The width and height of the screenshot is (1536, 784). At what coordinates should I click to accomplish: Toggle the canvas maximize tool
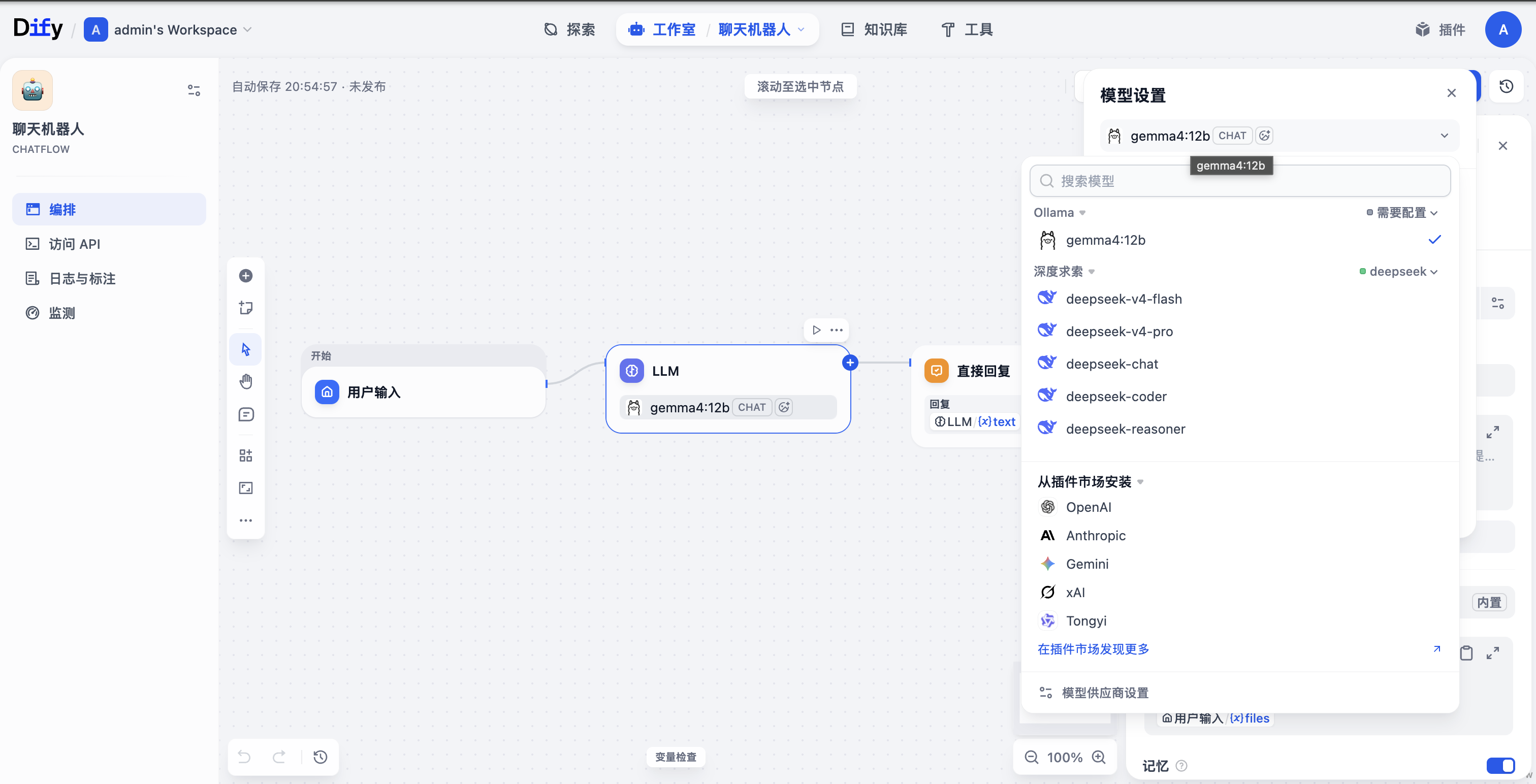point(246,488)
